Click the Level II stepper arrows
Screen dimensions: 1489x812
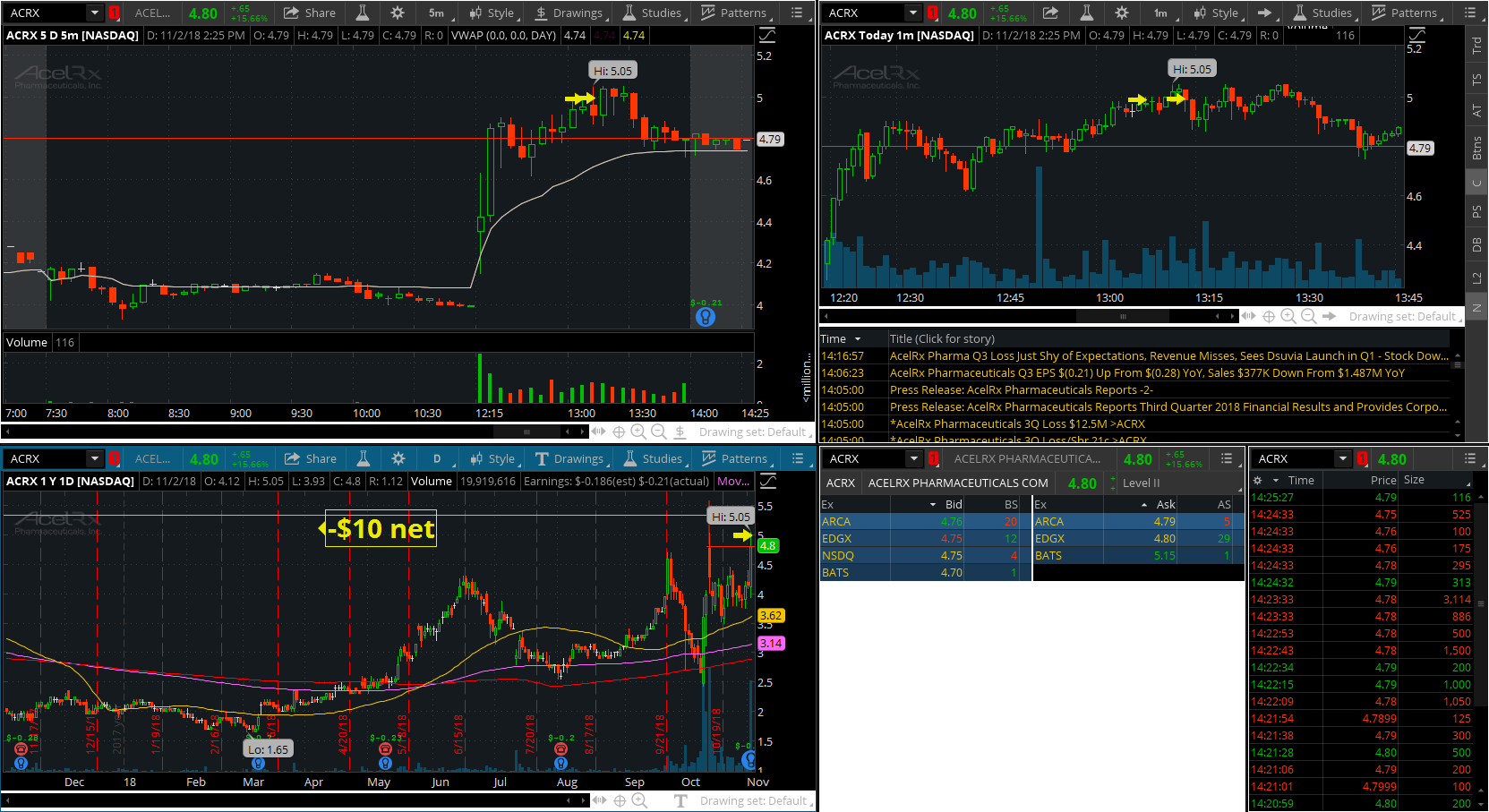tap(1113, 483)
